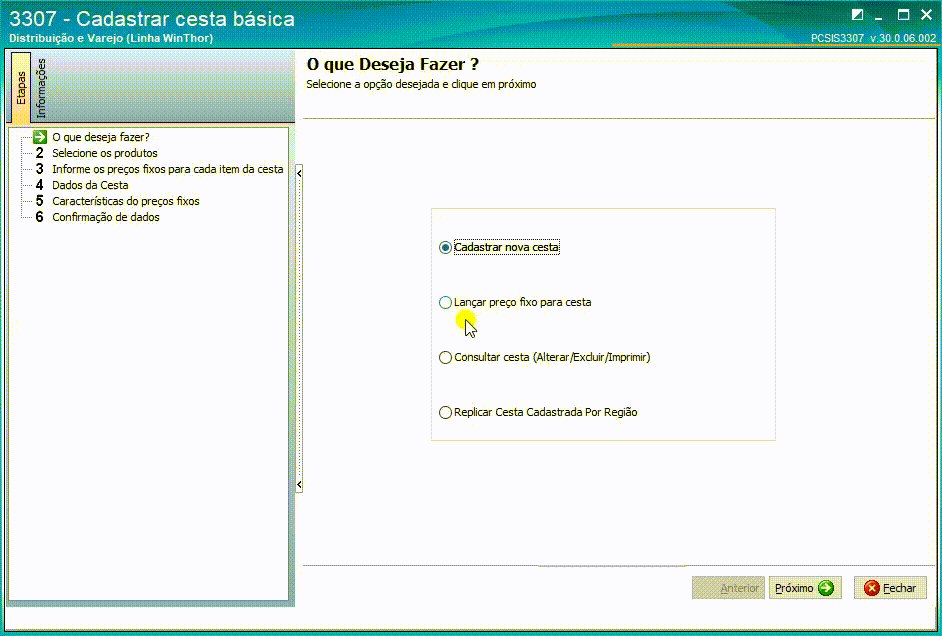Open step 3 'Informe os preços fixos' item
The height and width of the screenshot is (636, 942).
click(168, 169)
